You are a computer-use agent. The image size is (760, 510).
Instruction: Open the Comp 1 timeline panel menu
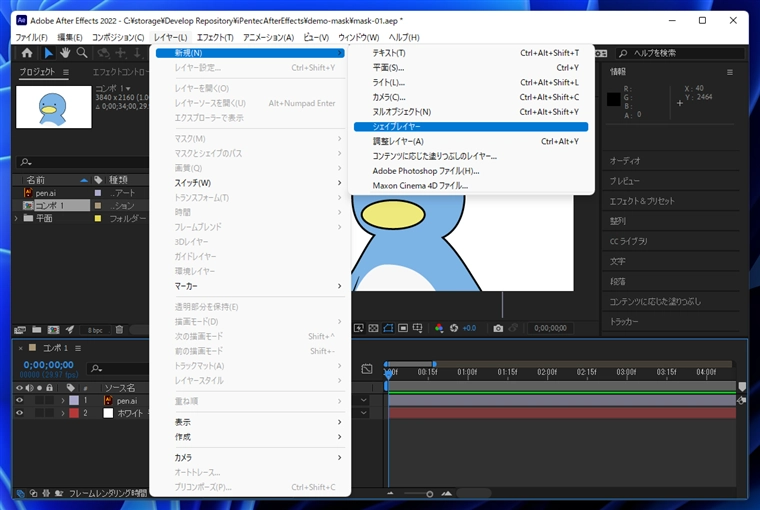[78, 348]
